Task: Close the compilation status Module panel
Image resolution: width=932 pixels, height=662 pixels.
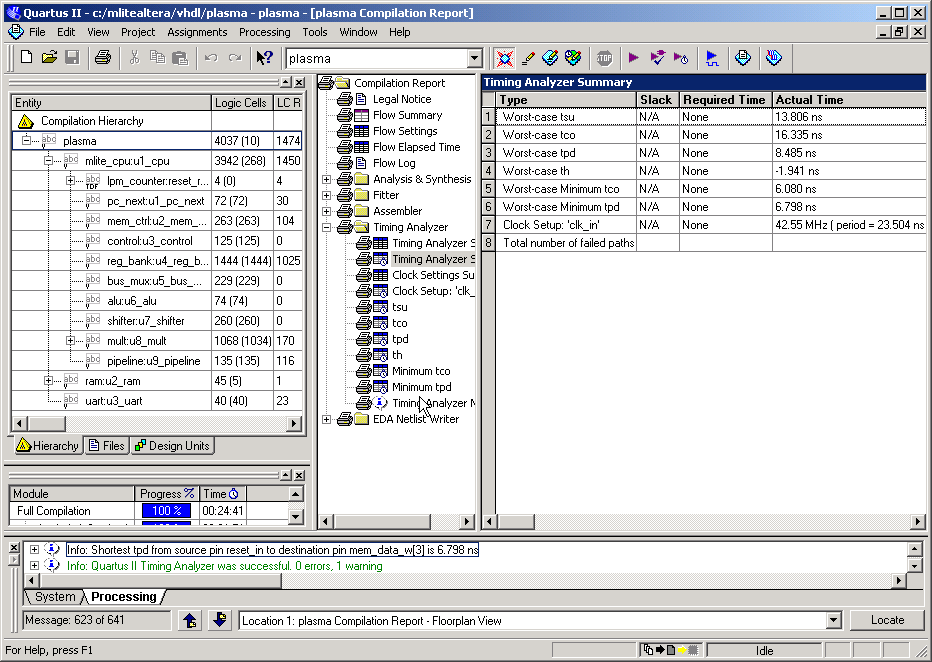Action: [299, 475]
